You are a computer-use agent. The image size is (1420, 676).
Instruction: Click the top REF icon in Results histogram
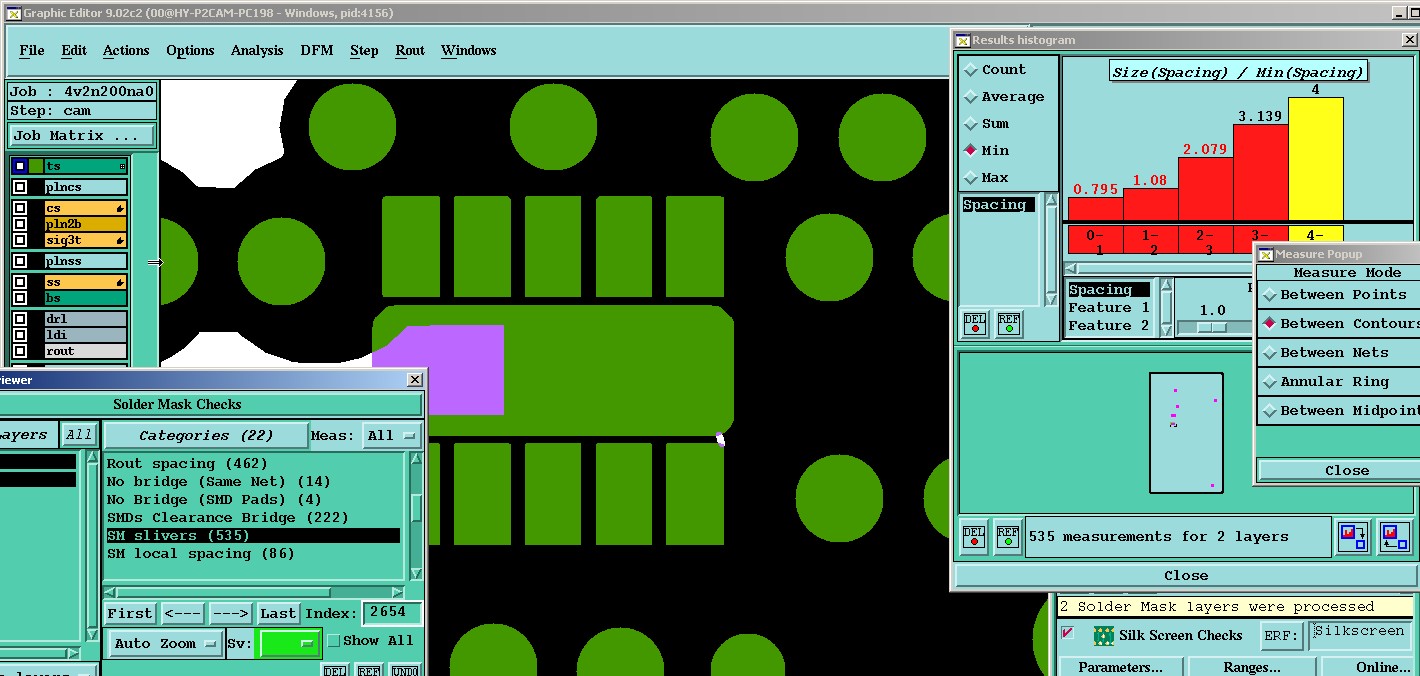tap(1009, 324)
